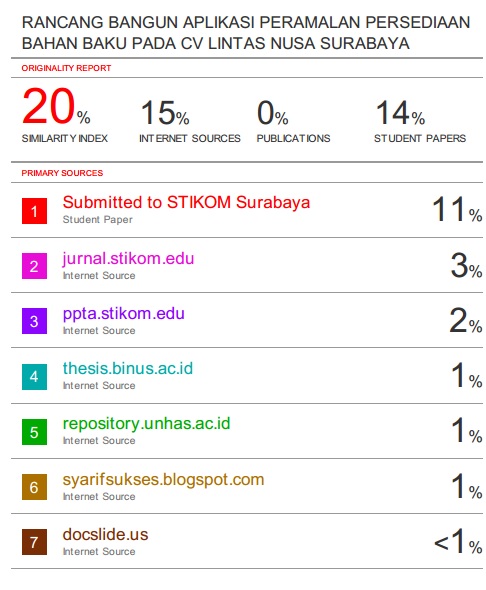
Task: Click the 14% student papers value
Action: (400, 113)
